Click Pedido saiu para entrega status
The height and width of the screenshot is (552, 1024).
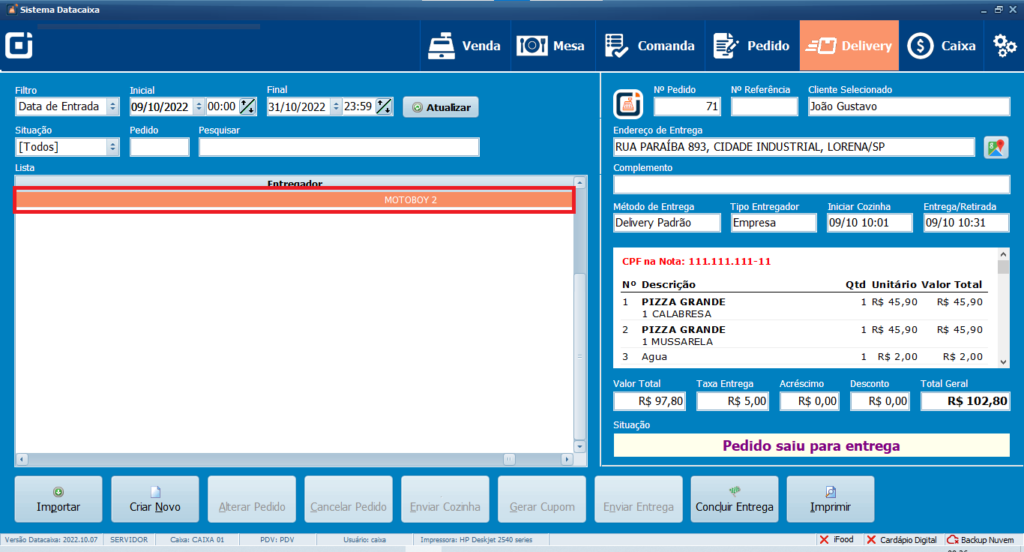click(811, 446)
